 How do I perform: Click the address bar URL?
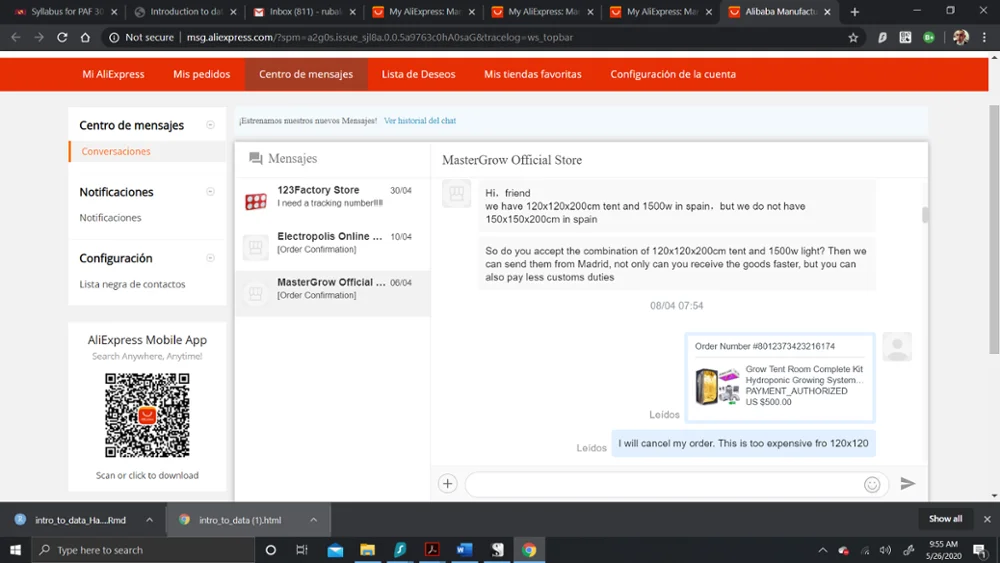point(379,38)
